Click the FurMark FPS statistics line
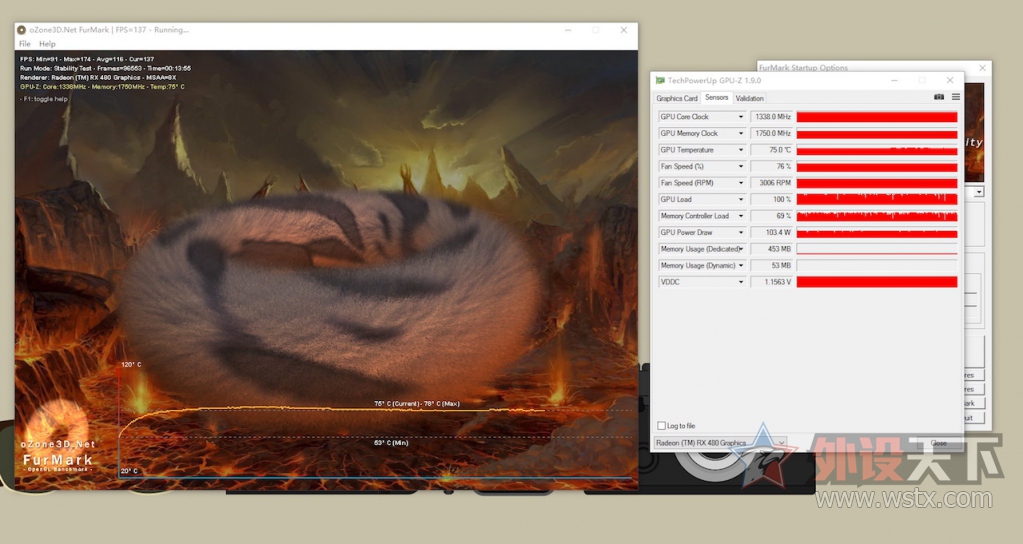This screenshot has width=1023, height=544. pyautogui.click(x=87, y=59)
